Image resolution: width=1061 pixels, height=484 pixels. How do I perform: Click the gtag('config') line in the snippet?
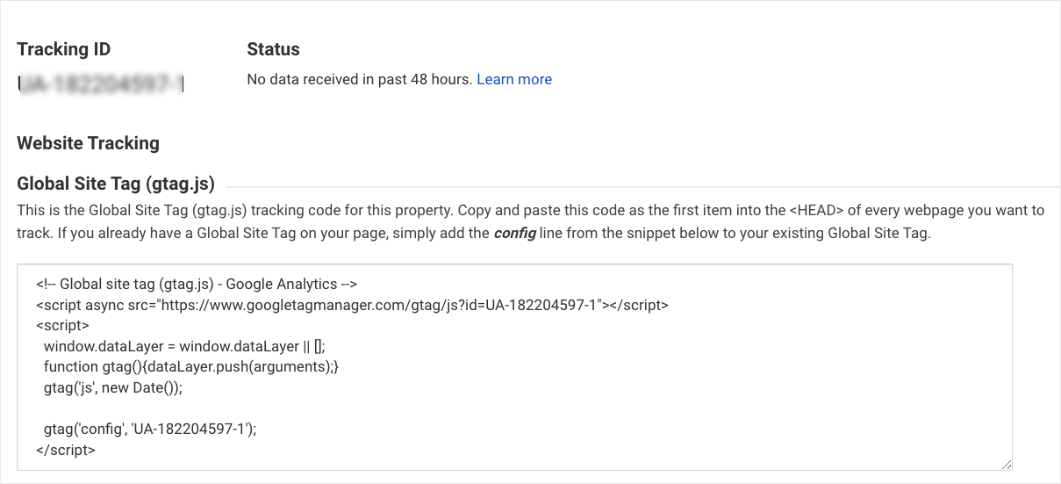tap(150, 429)
